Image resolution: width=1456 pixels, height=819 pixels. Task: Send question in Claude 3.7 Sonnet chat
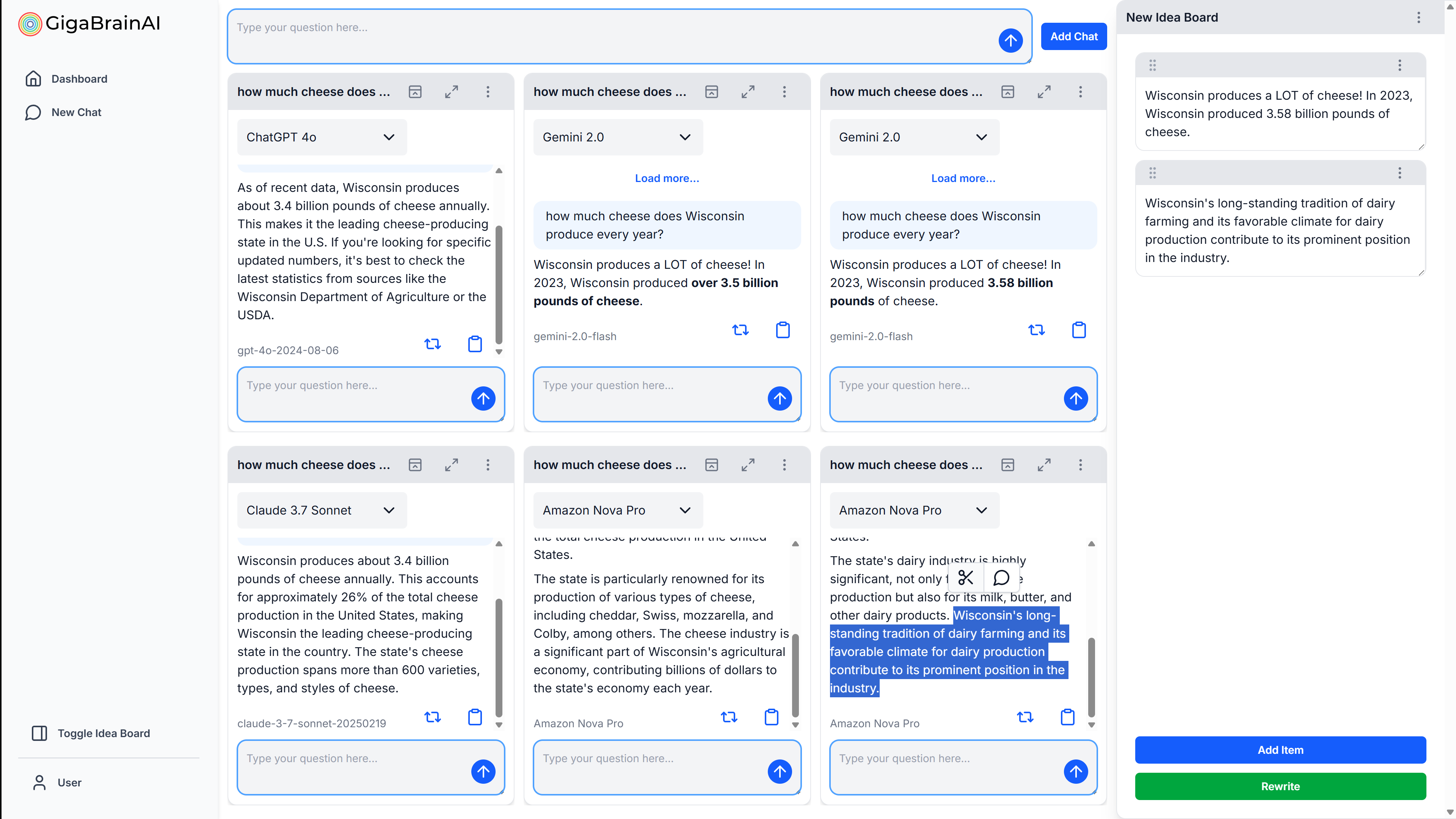(x=483, y=772)
